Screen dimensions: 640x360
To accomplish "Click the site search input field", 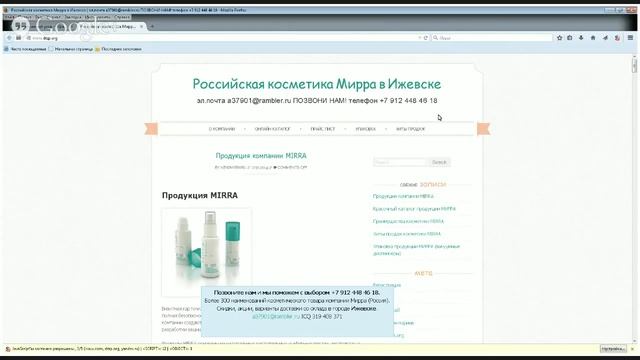I will (x=400, y=162).
